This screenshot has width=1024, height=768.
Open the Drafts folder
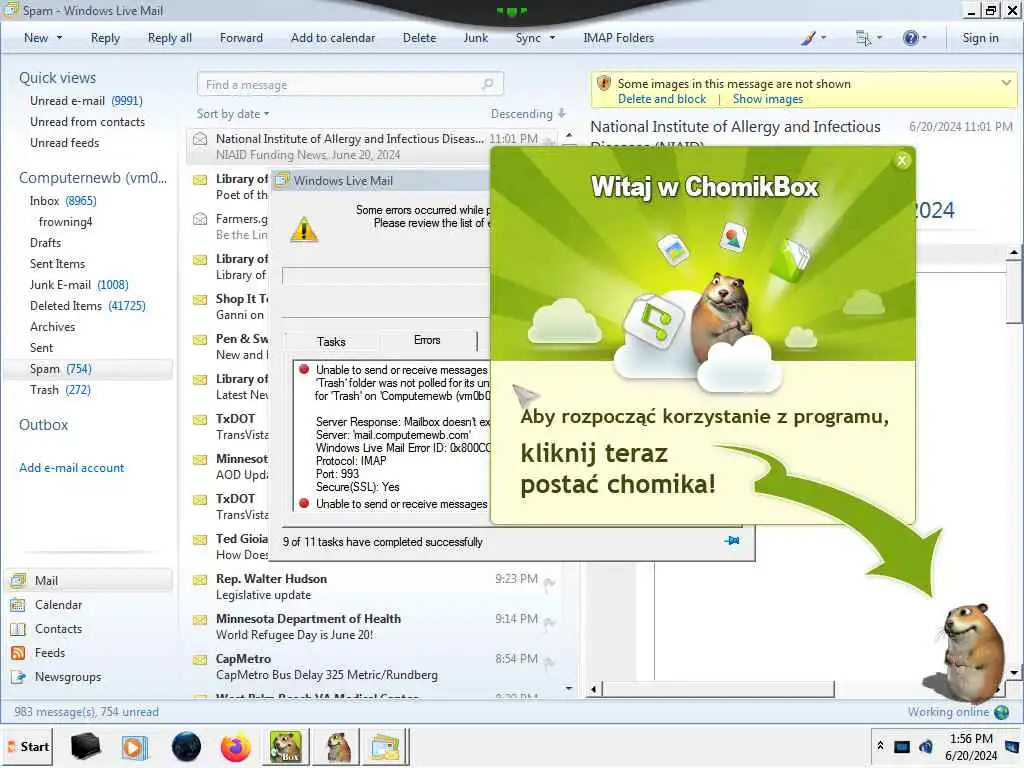pos(45,243)
